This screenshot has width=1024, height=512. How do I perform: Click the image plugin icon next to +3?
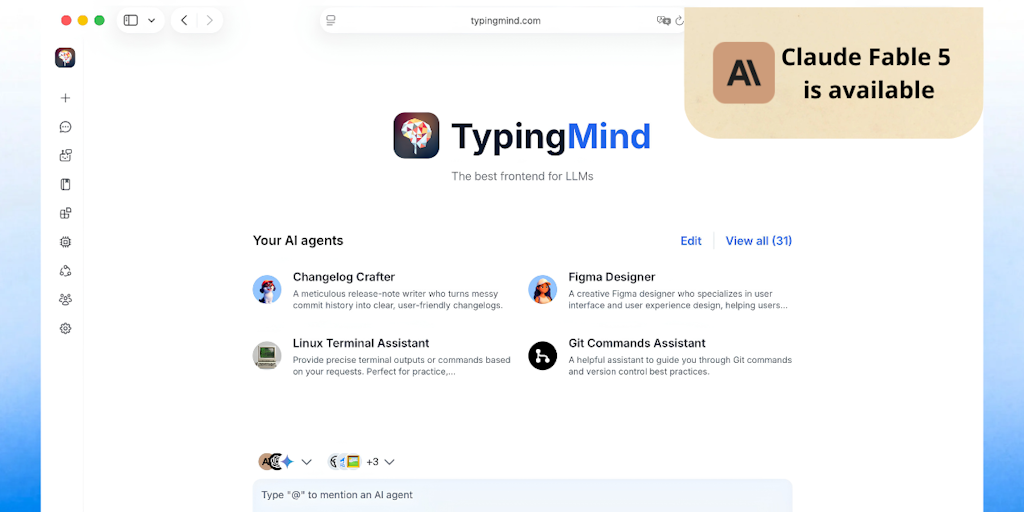pyautogui.click(x=353, y=462)
